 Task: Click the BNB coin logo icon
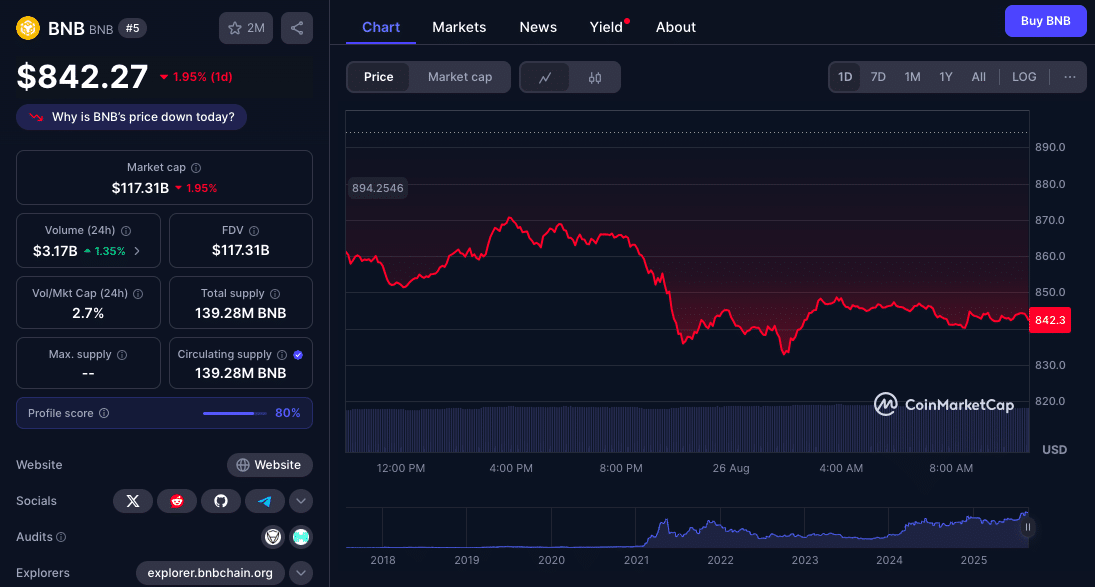pyautogui.click(x=28, y=28)
